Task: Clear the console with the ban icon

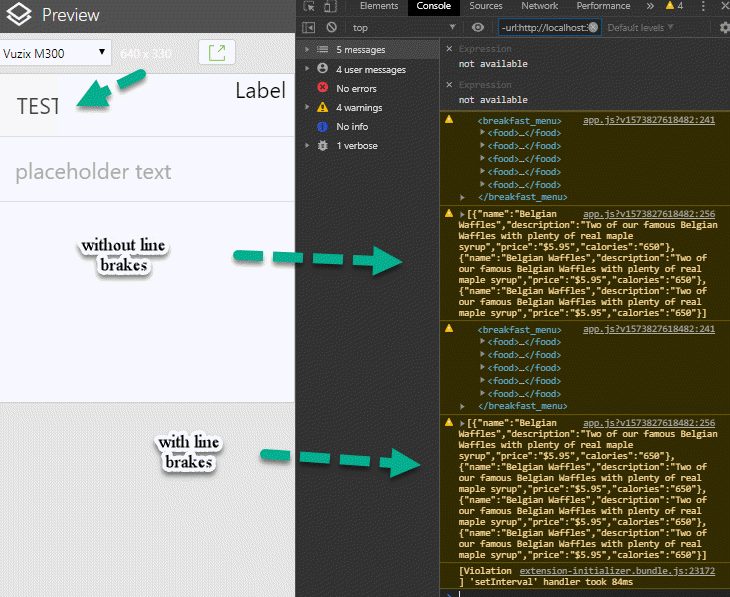Action: 331,28
